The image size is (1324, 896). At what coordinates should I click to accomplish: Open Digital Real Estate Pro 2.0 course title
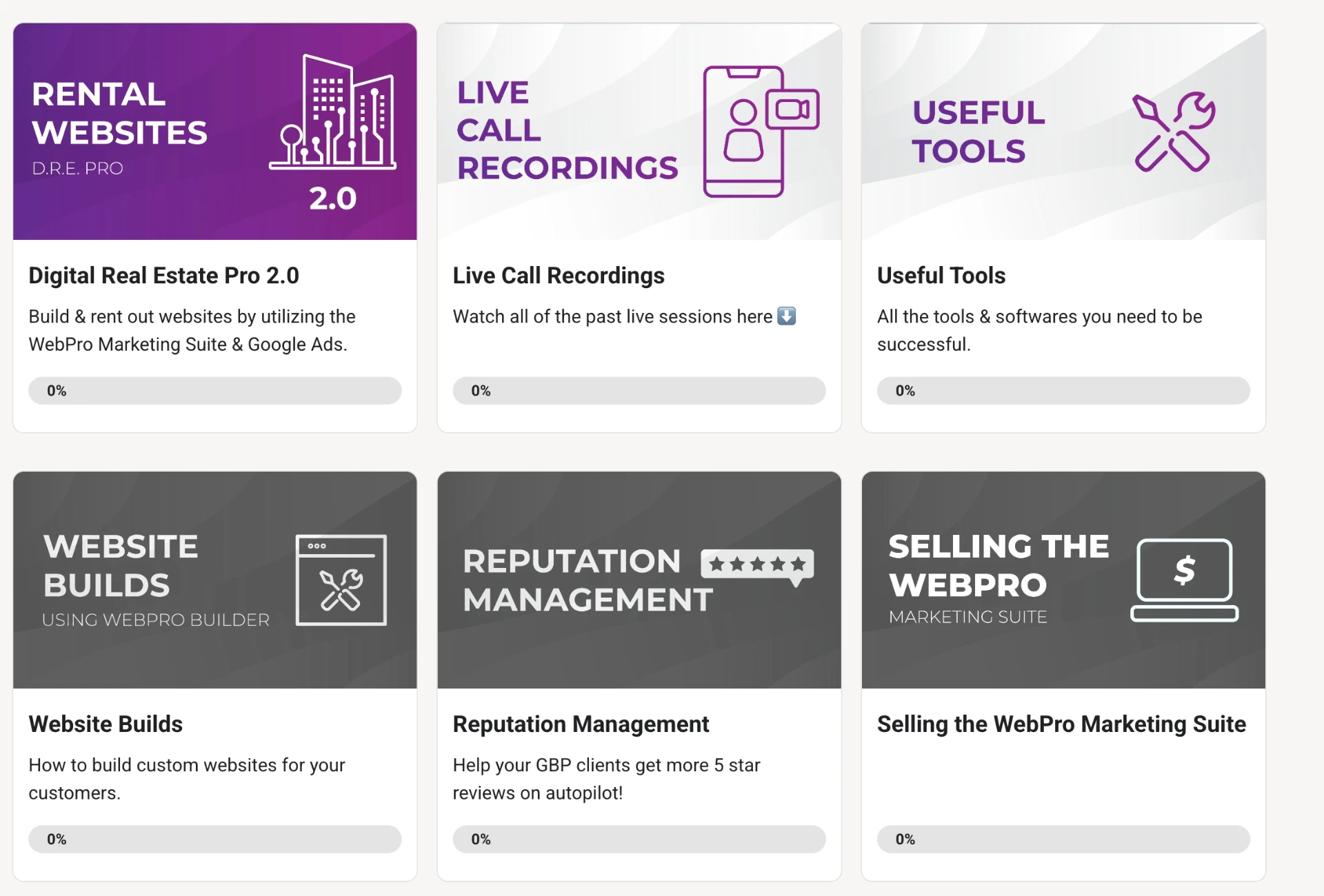164,276
